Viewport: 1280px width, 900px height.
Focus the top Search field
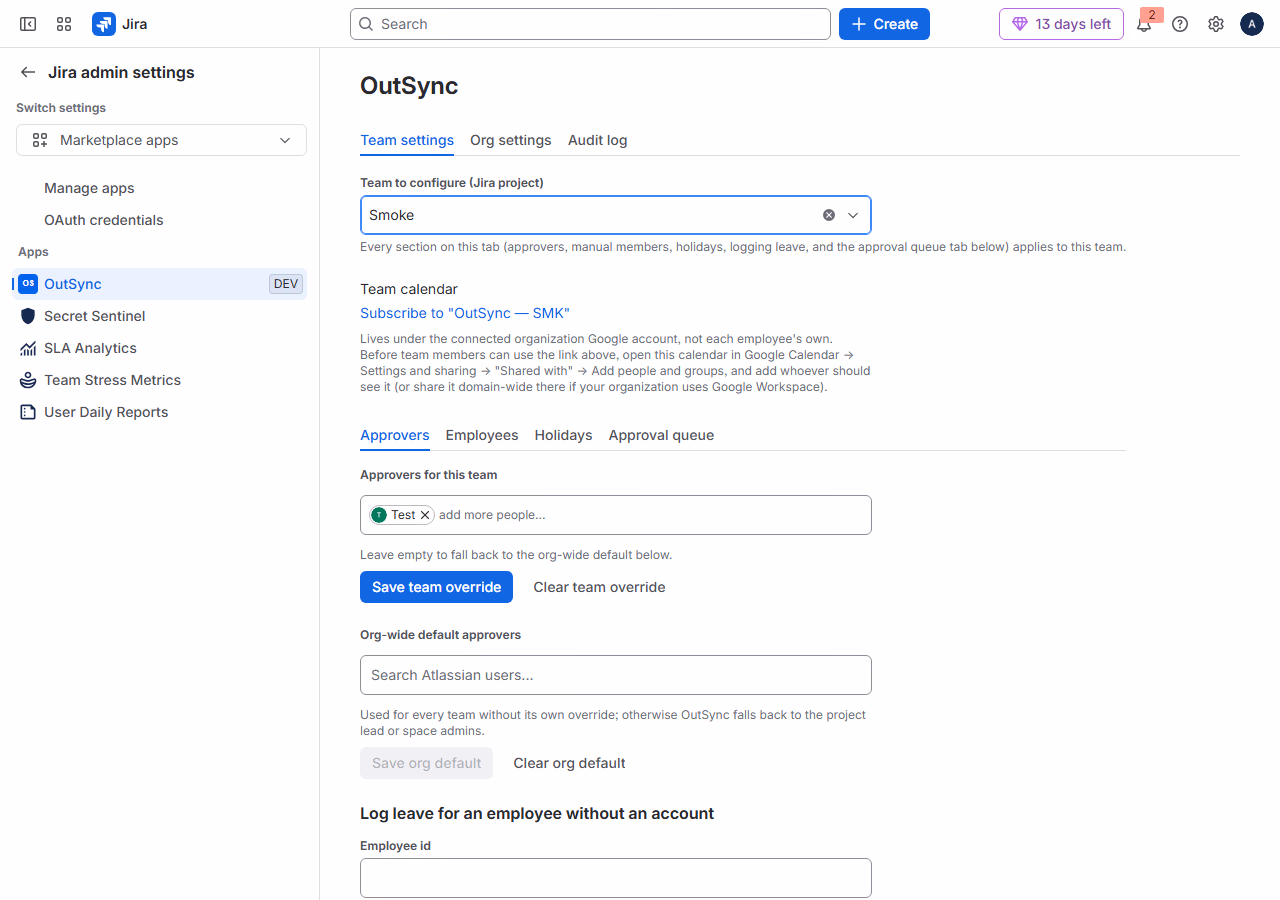[590, 24]
